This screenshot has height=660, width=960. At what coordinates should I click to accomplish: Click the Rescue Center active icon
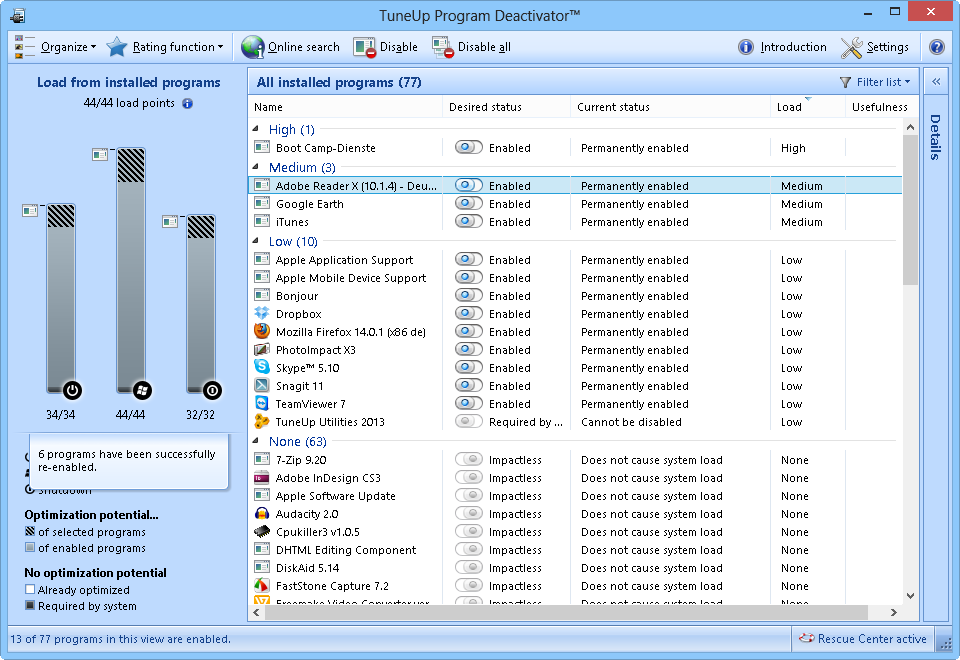(806, 639)
